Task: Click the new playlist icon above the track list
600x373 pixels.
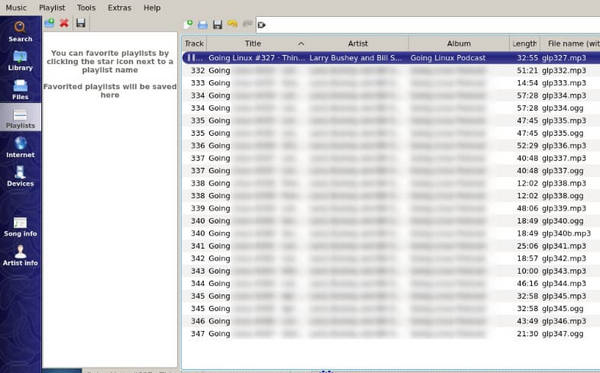Action: coord(188,25)
